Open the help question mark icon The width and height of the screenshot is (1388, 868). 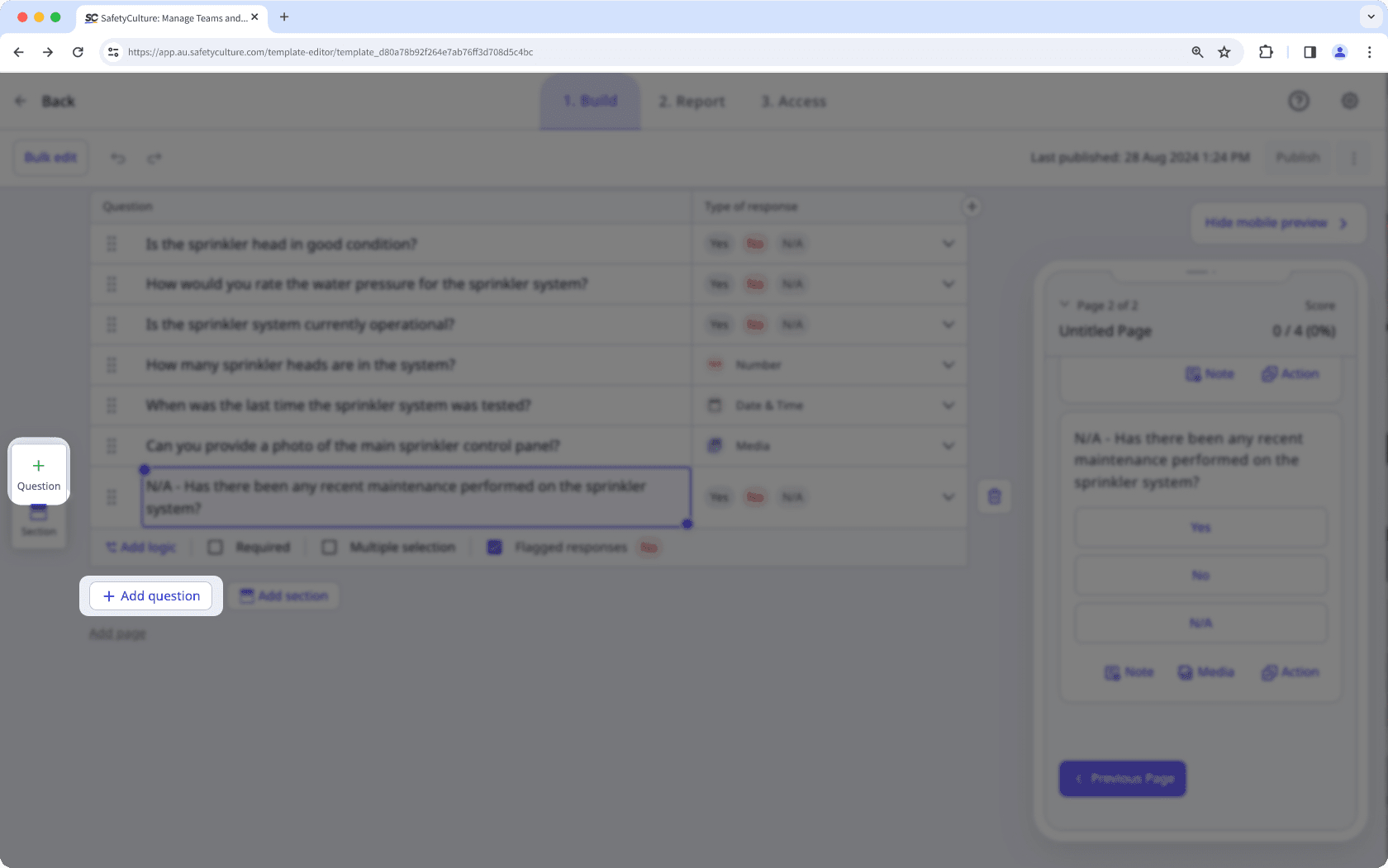[x=1299, y=101]
